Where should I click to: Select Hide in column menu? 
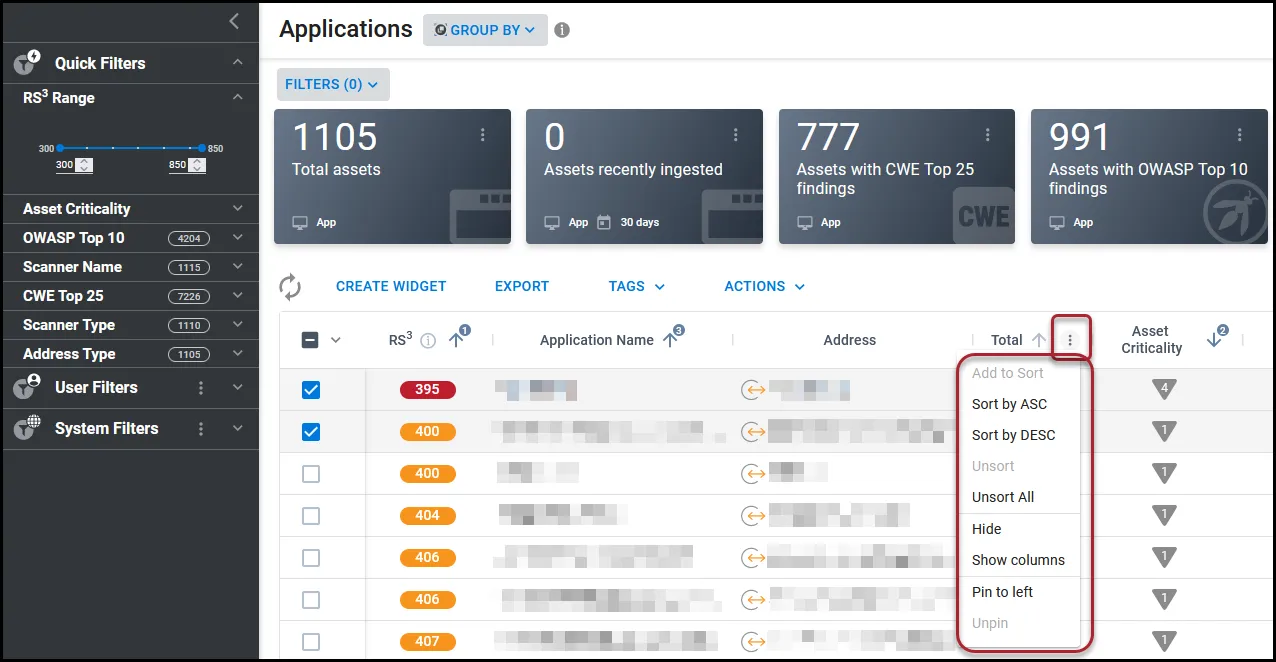point(987,529)
